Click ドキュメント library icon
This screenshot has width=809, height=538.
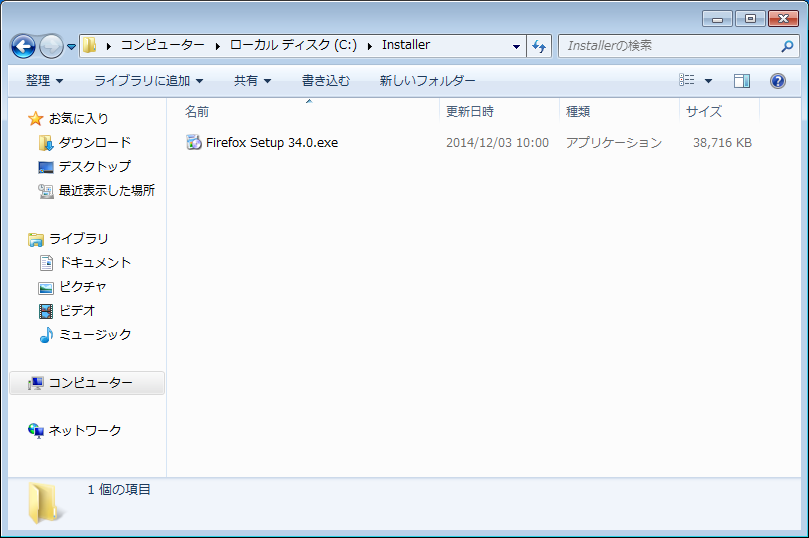tap(46, 263)
